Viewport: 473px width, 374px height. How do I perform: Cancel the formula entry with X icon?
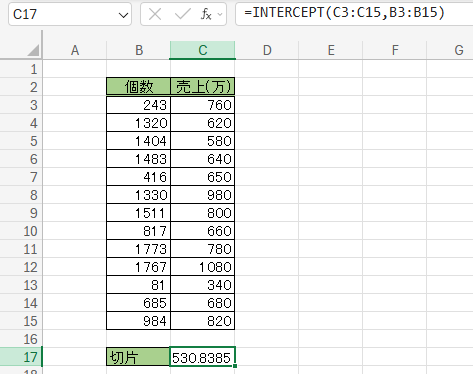pos(155,14)
